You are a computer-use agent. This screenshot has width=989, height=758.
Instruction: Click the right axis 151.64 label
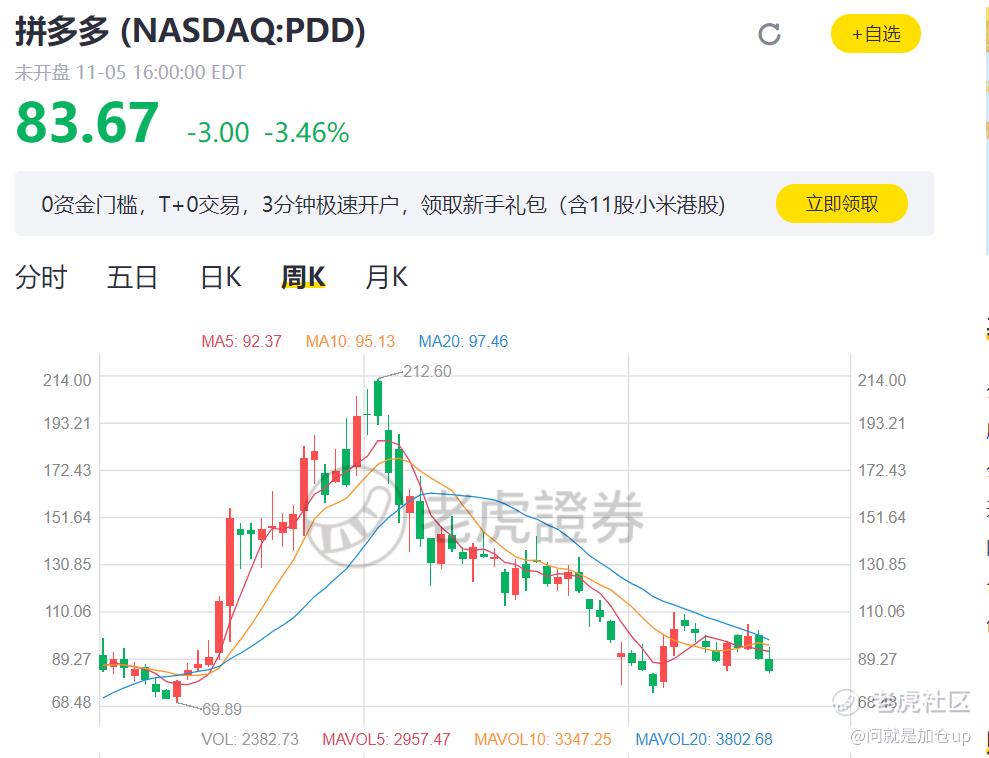pos(882,517)
